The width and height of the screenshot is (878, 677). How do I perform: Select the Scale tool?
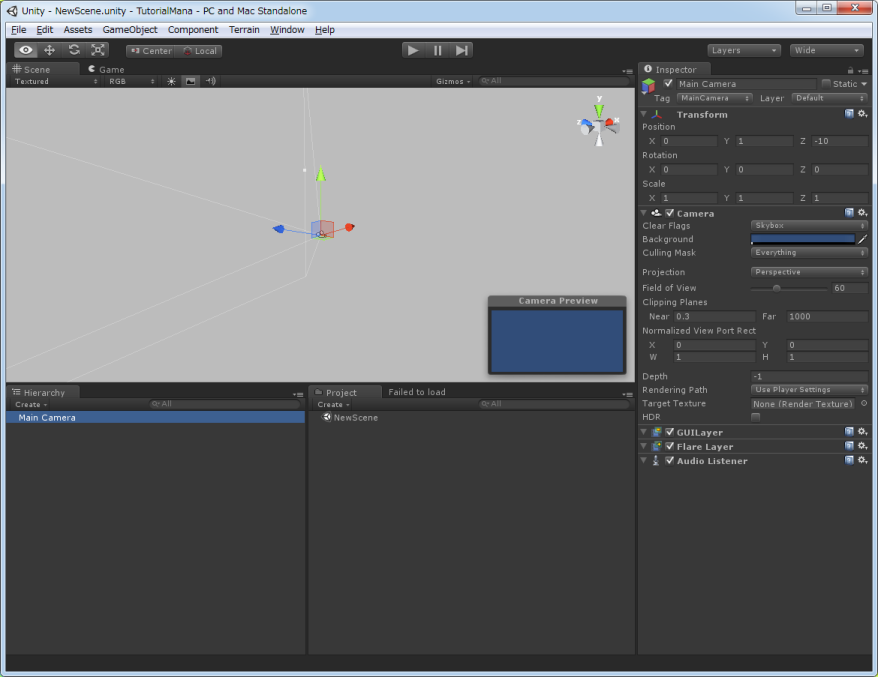click(x=98, y=50)
